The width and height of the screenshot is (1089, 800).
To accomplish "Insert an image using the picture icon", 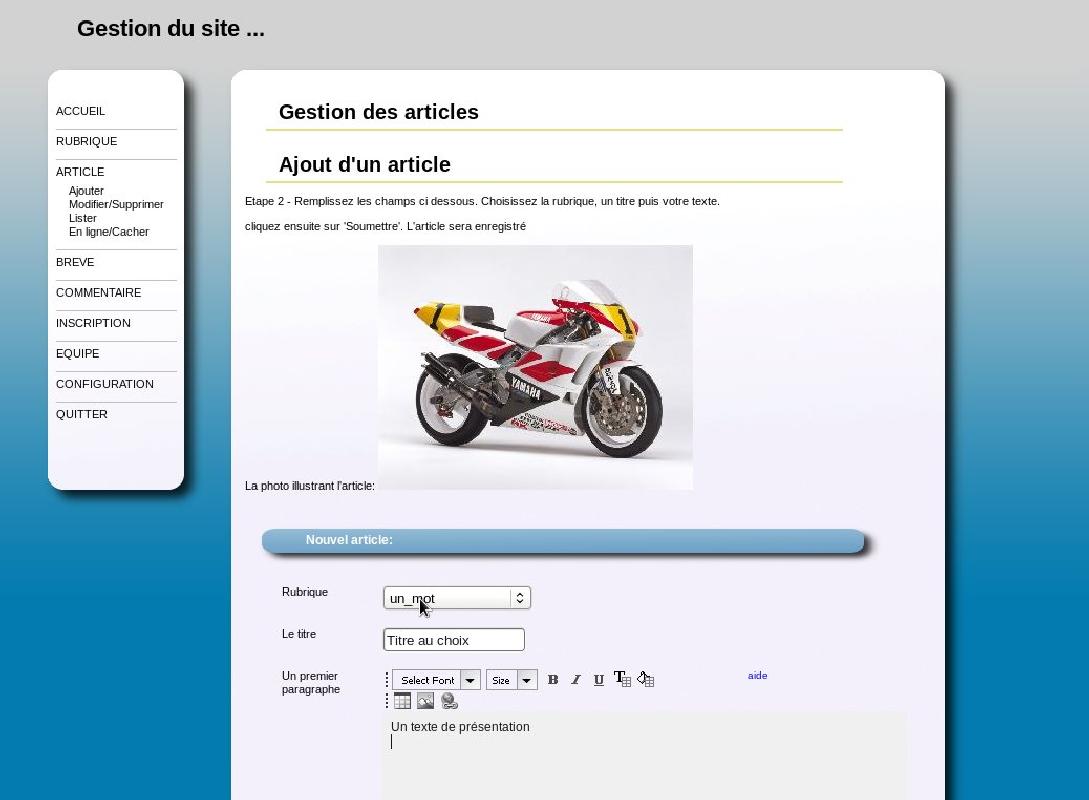I will [425, 701].
